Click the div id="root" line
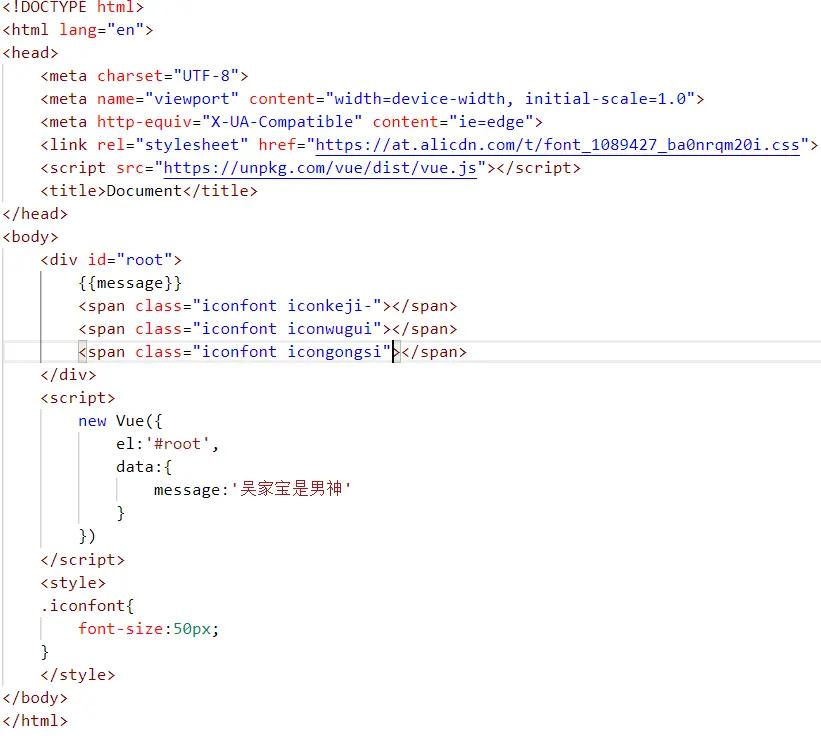 [111, 260]
